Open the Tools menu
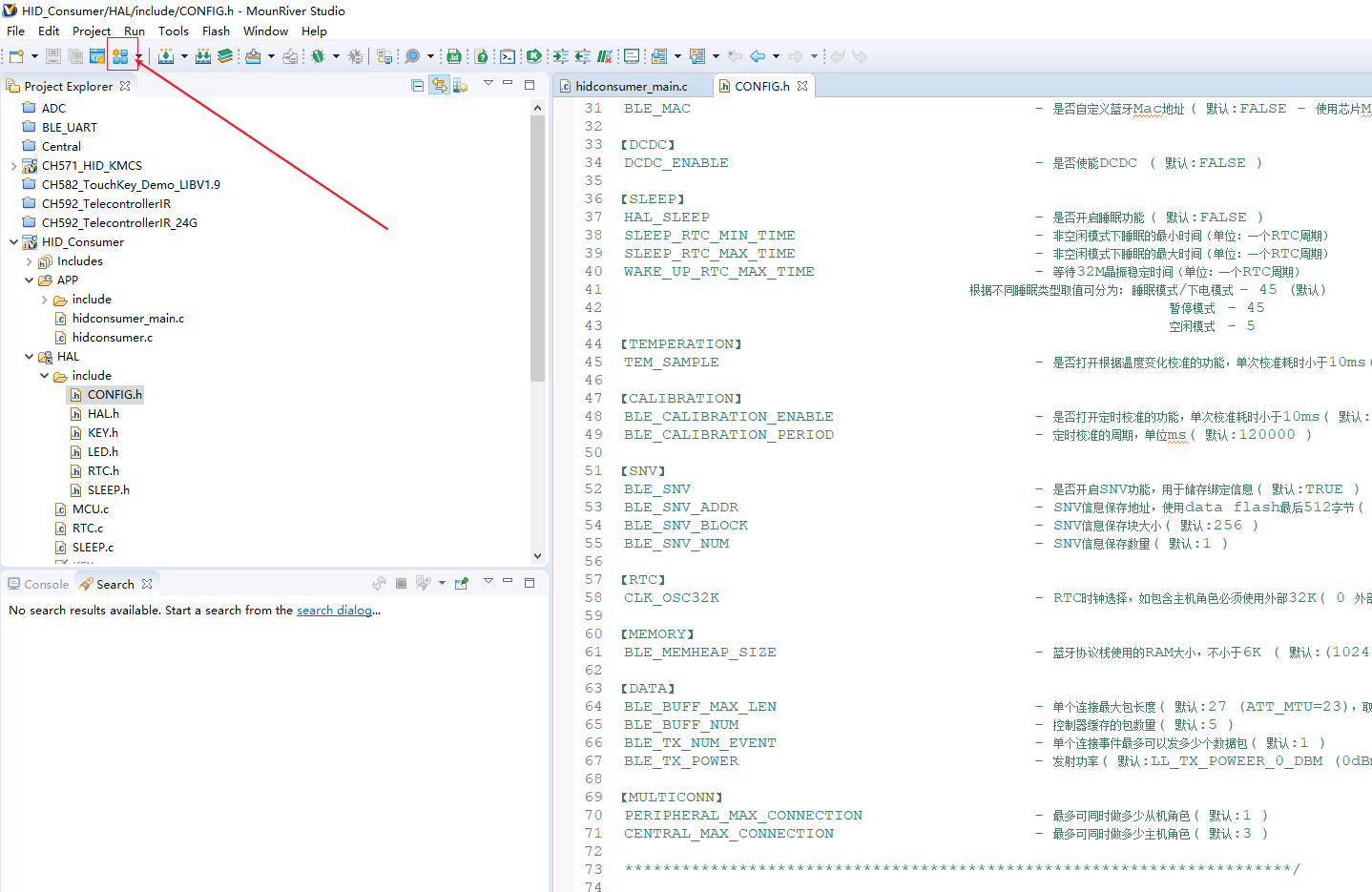Image resolution: width=1372 pixels, height=892 pixels. [x=174, y=31]
